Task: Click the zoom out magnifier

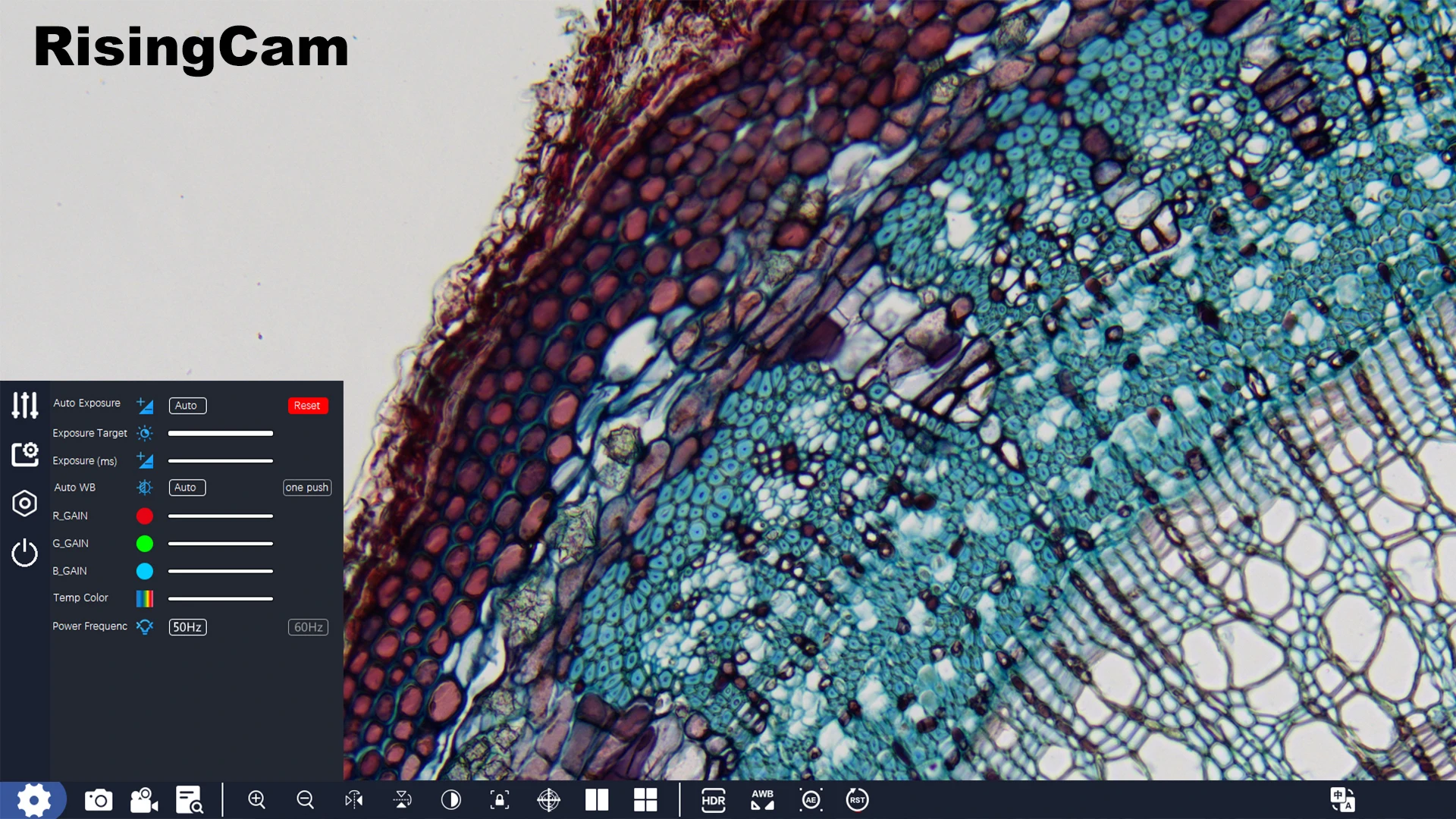Action: coord(305,800)
